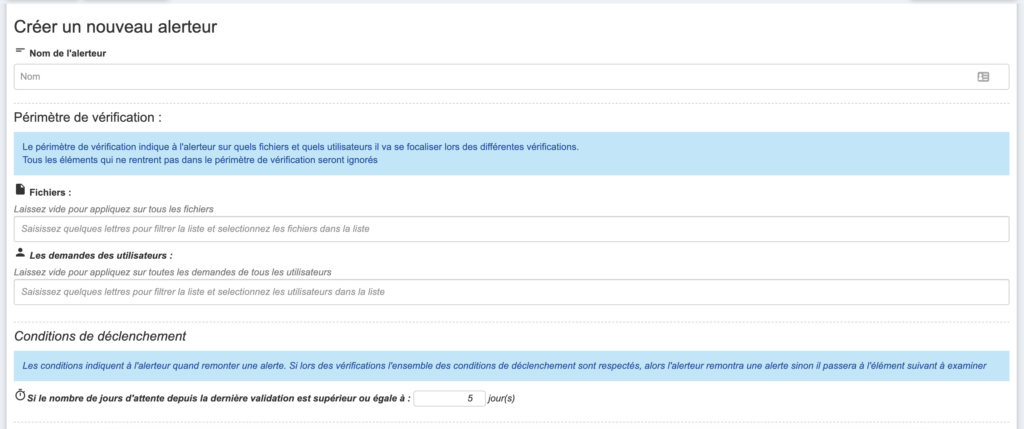This screenshot has height=429, width=1024.
Task: Click the blue périmètre de vérification info box
Action: (511, 153)
